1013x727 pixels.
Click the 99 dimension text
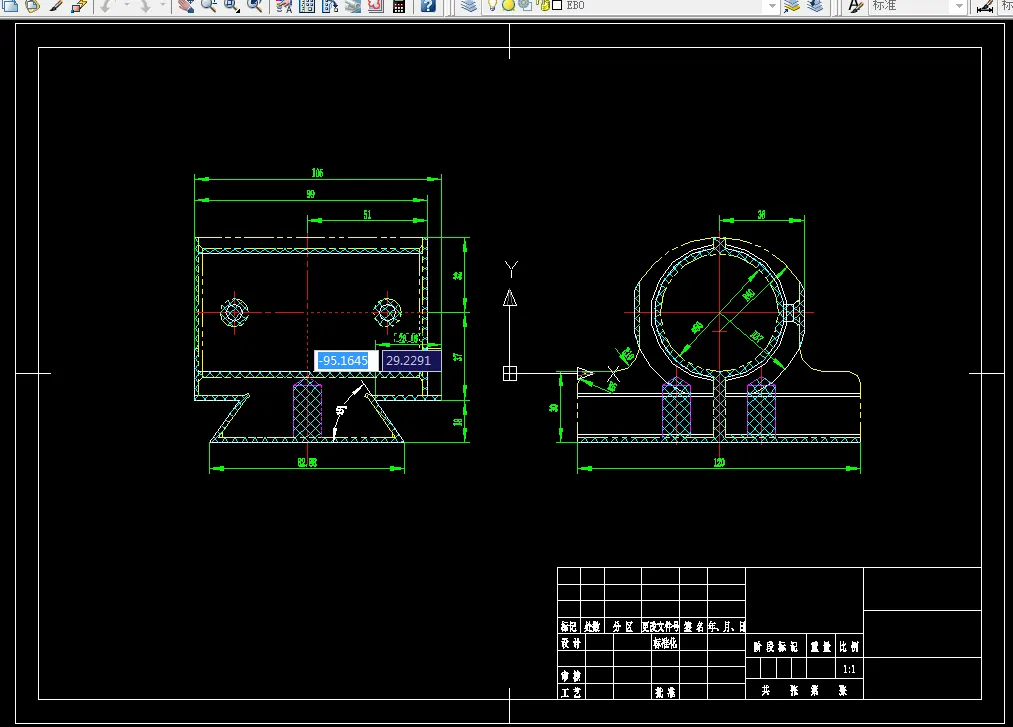[311, 194]
